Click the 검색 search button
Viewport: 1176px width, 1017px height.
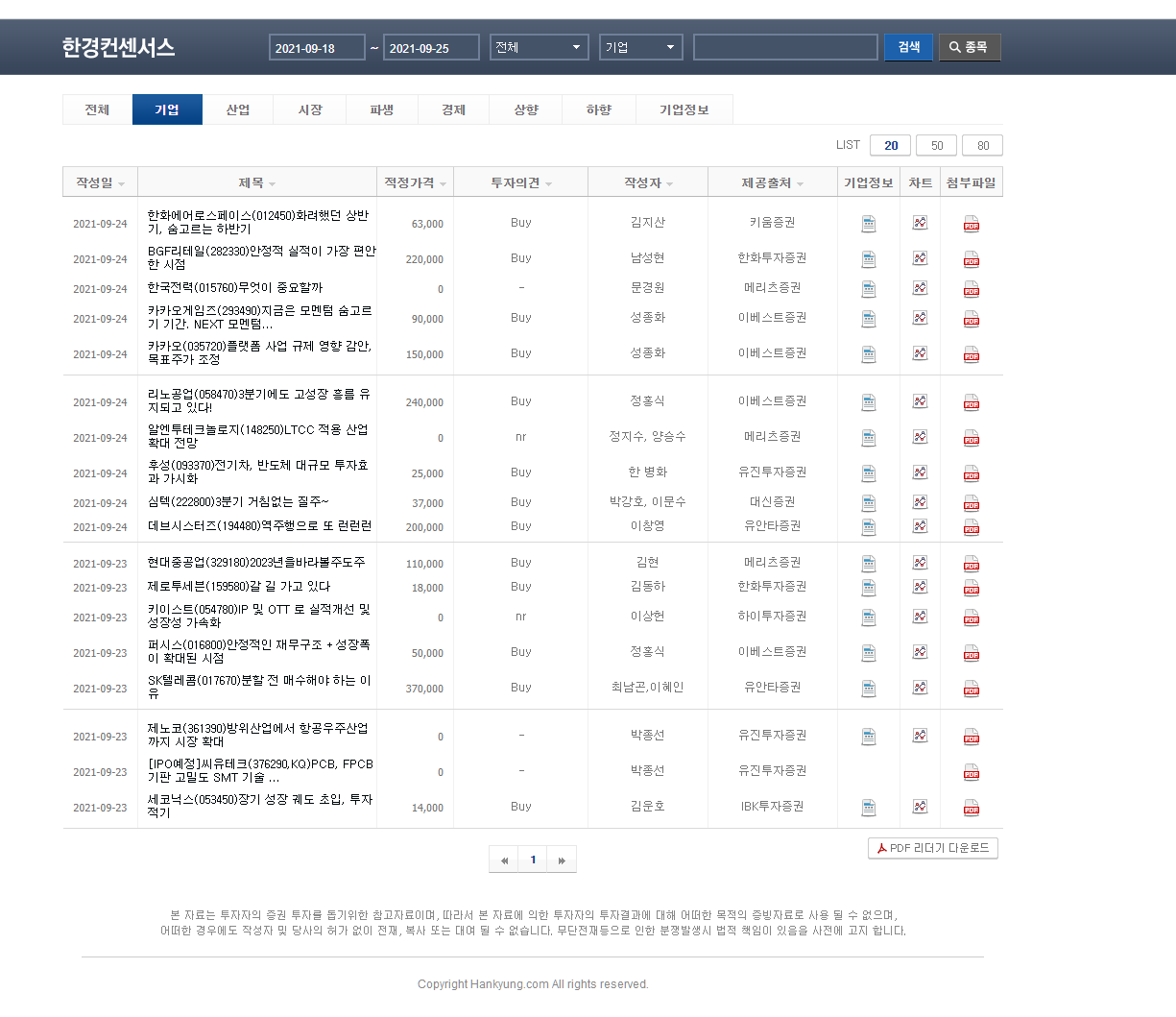tap(908, 47)
